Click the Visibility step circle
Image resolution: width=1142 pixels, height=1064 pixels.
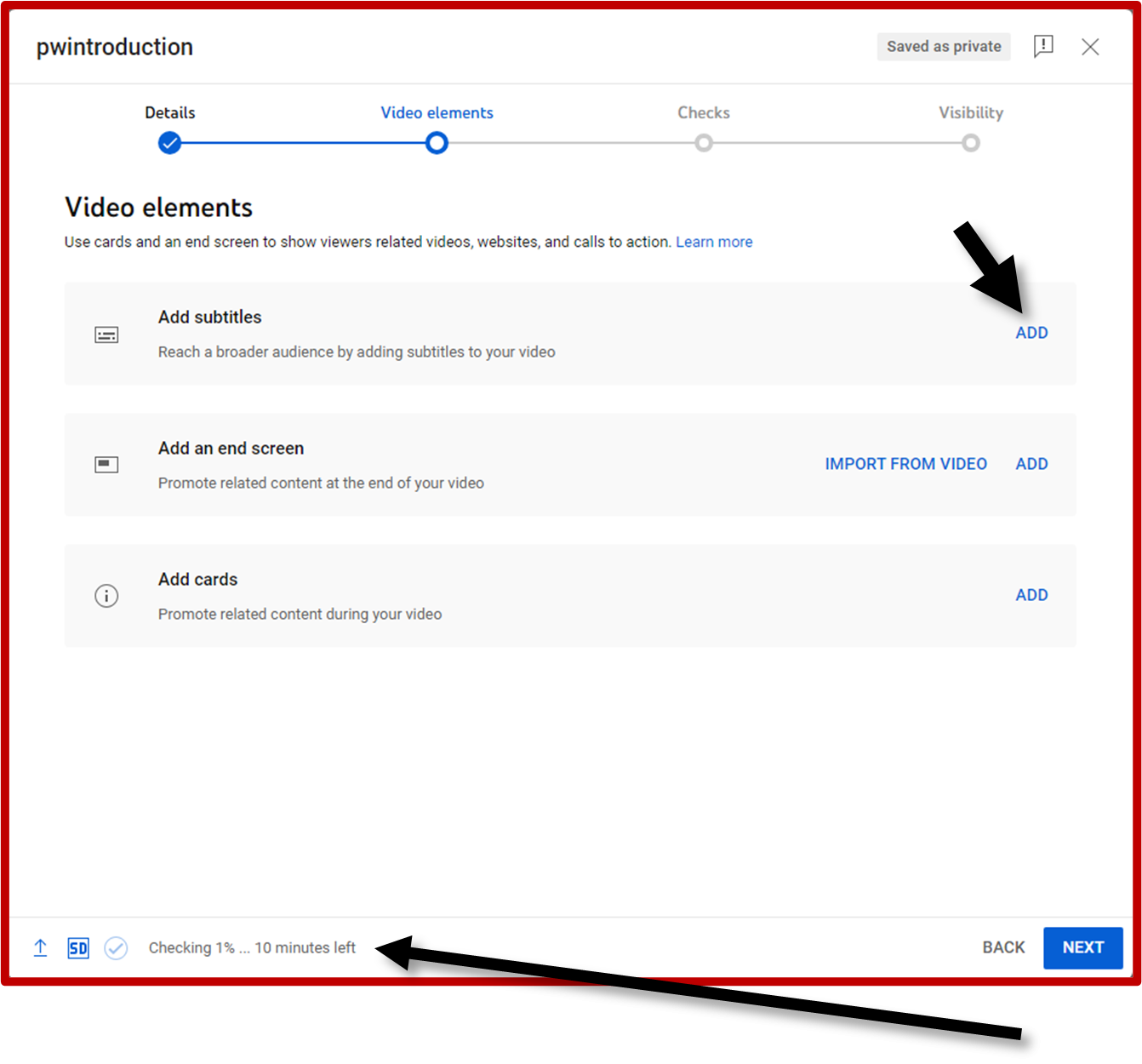[x=971, y=143]
